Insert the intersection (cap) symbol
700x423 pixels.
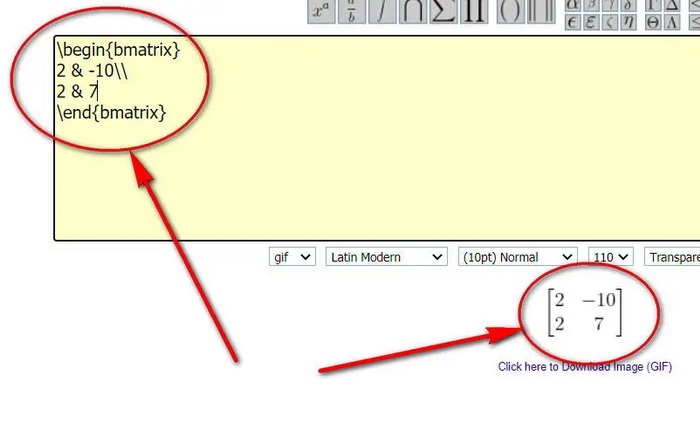point(412,11)
